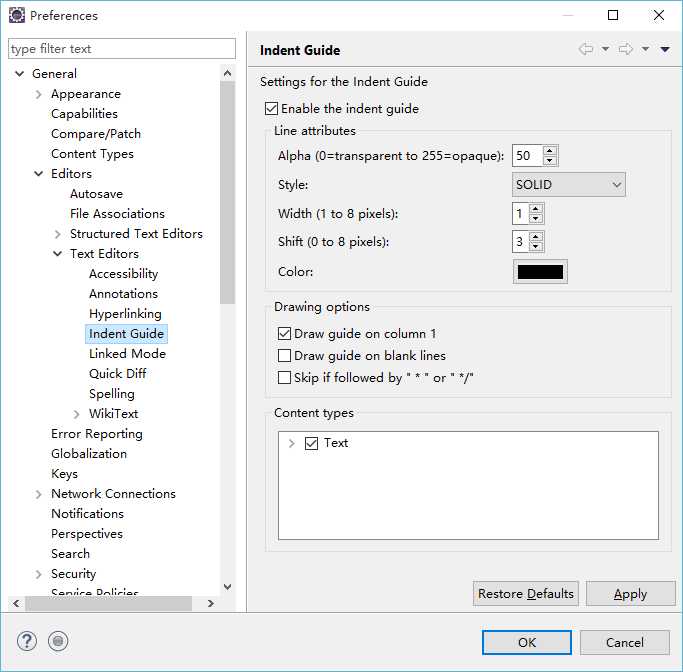Go forward using the forward arrow icon
The height and width of the screenshot is (672, 683).
click(626, 49)
